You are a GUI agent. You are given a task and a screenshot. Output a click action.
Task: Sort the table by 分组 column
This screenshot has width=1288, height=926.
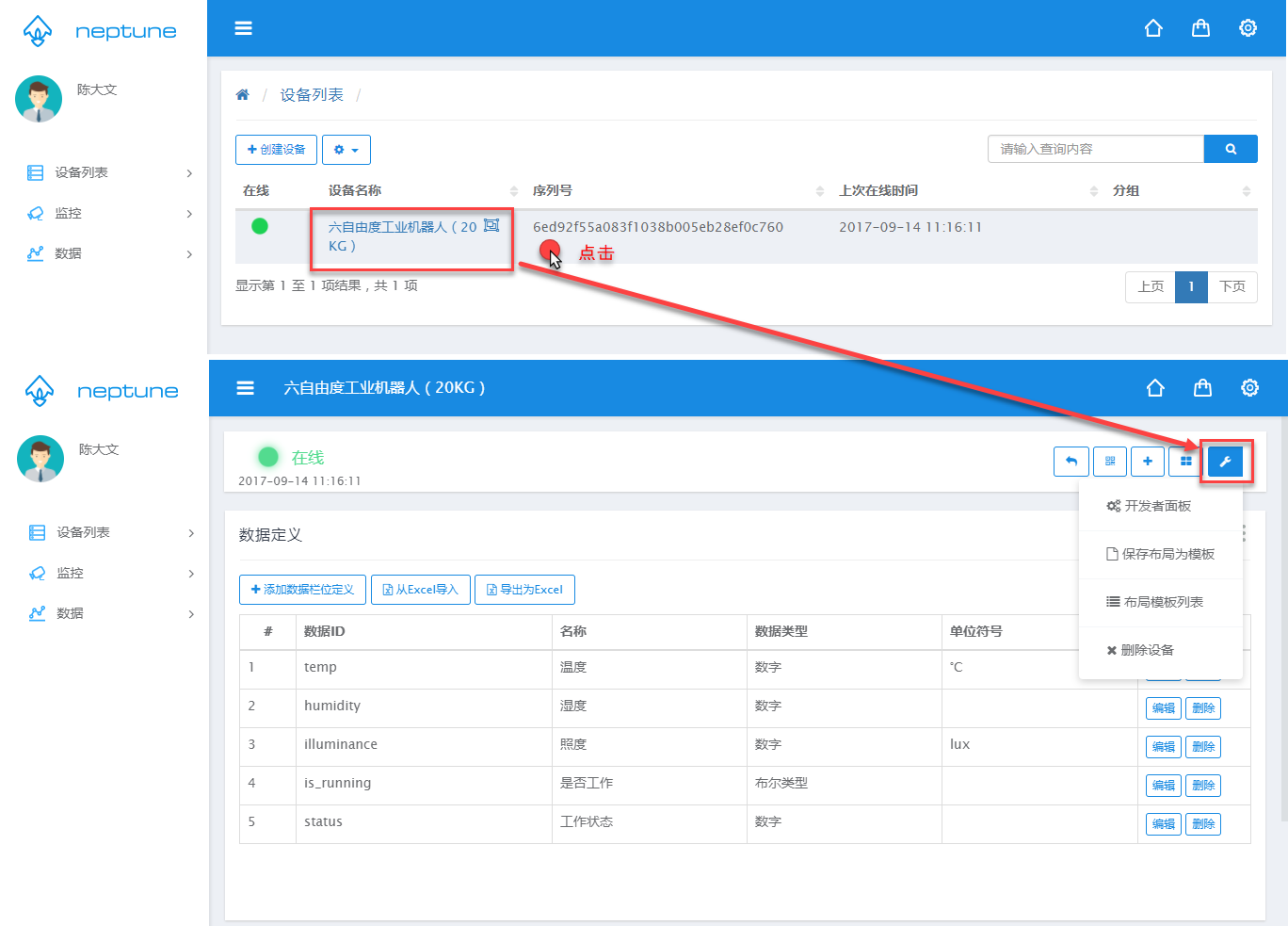pyautogui.click(x=1246, y=191)
